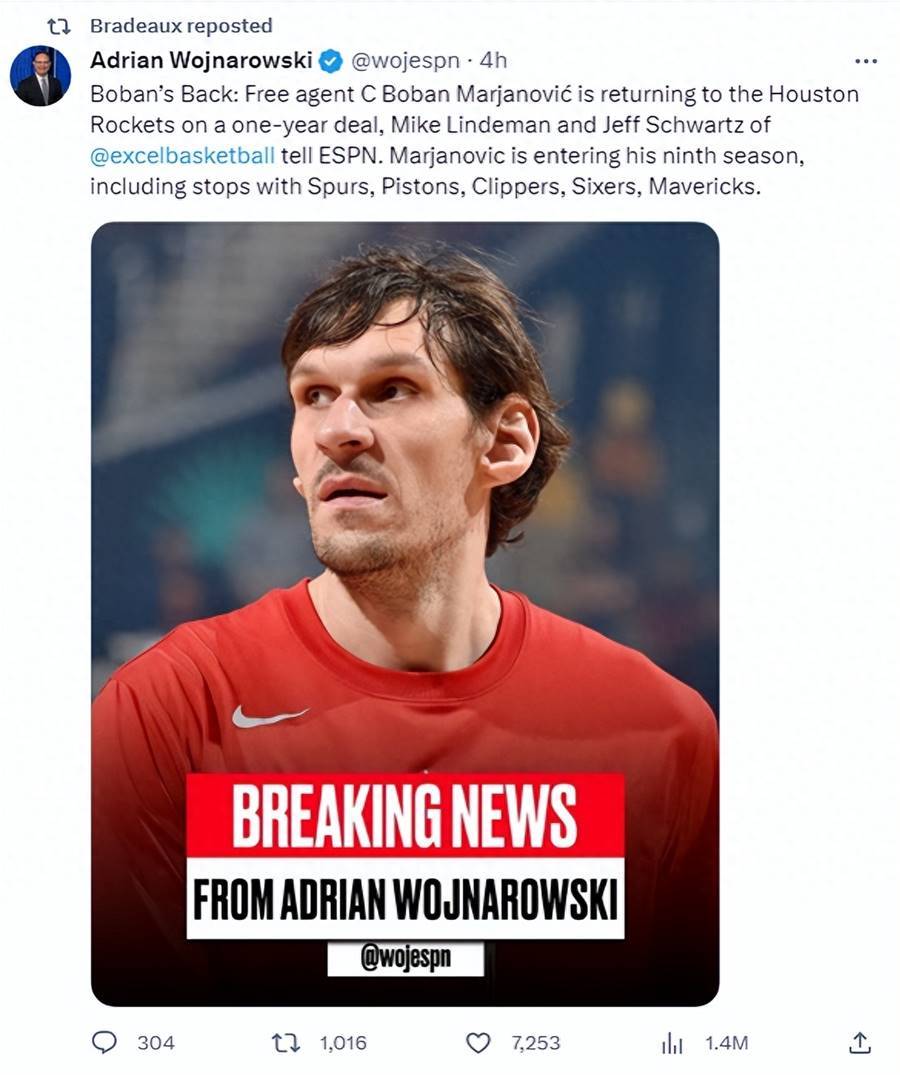Click the 1,016 reposts count
The width and height of the screenshot is (900, 1075).
click(343, 1043)
